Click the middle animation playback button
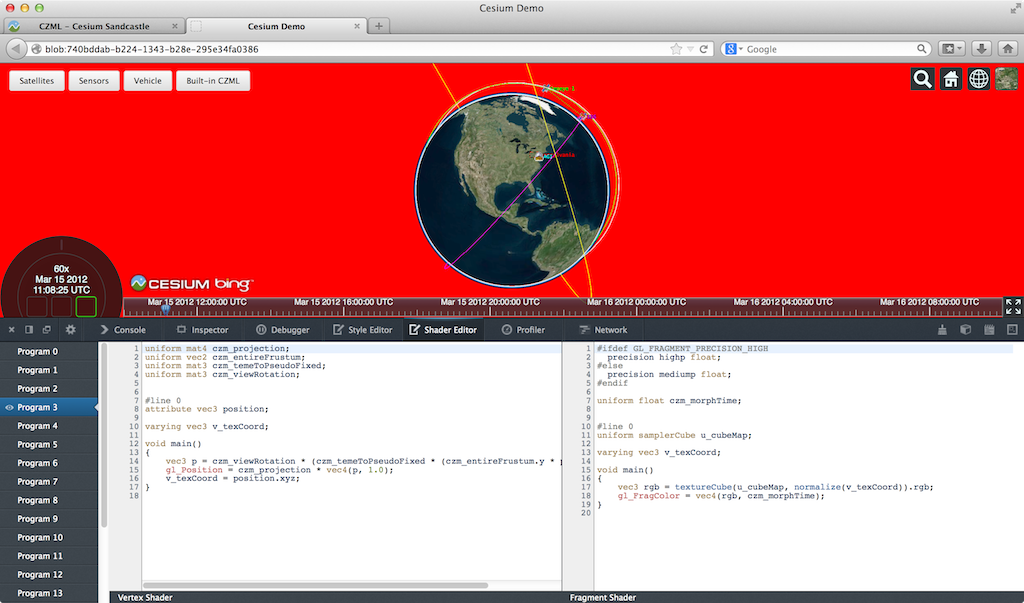Screen dimensions: 1024x603 61,306
